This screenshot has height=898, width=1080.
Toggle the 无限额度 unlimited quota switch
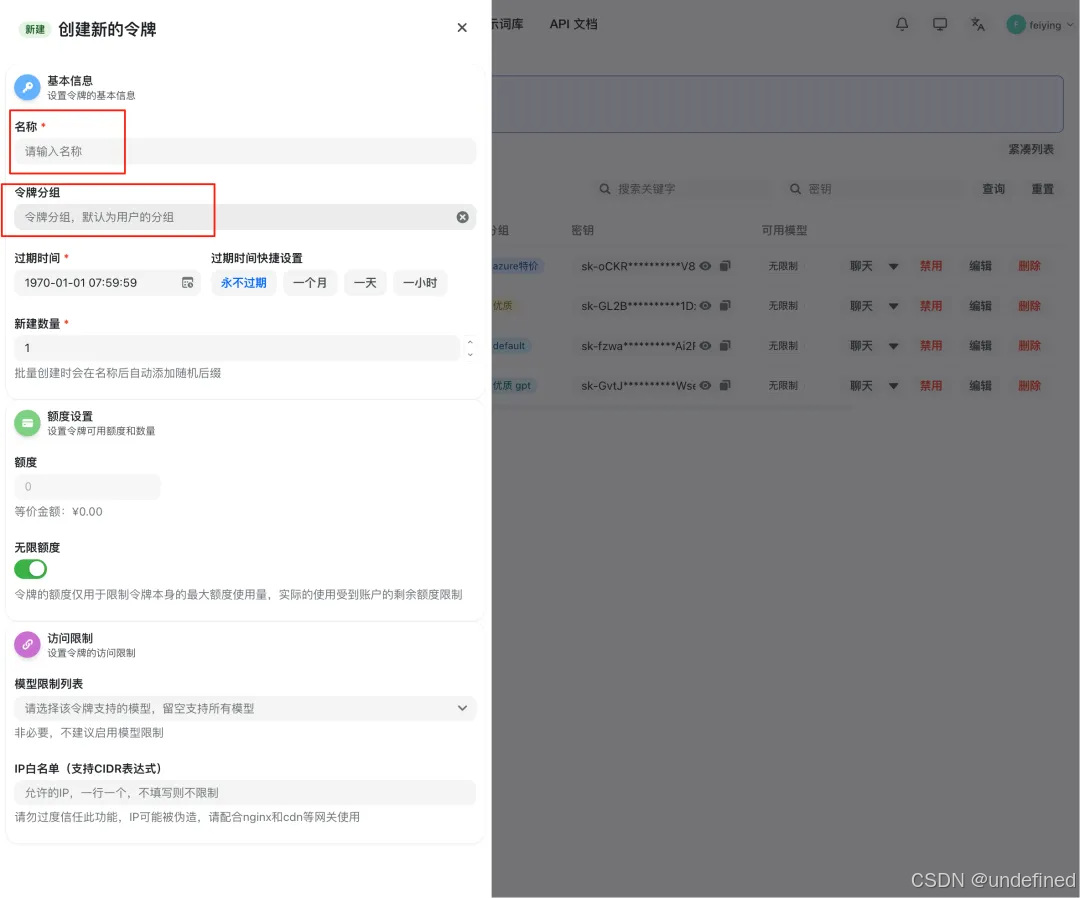pyautogui.click(x=30, y=569)
